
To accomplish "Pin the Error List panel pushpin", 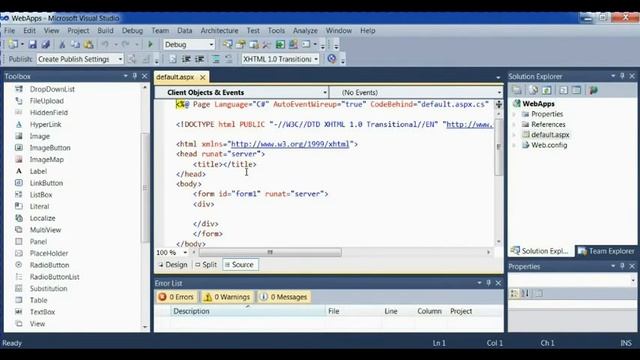I will (489, 283).
